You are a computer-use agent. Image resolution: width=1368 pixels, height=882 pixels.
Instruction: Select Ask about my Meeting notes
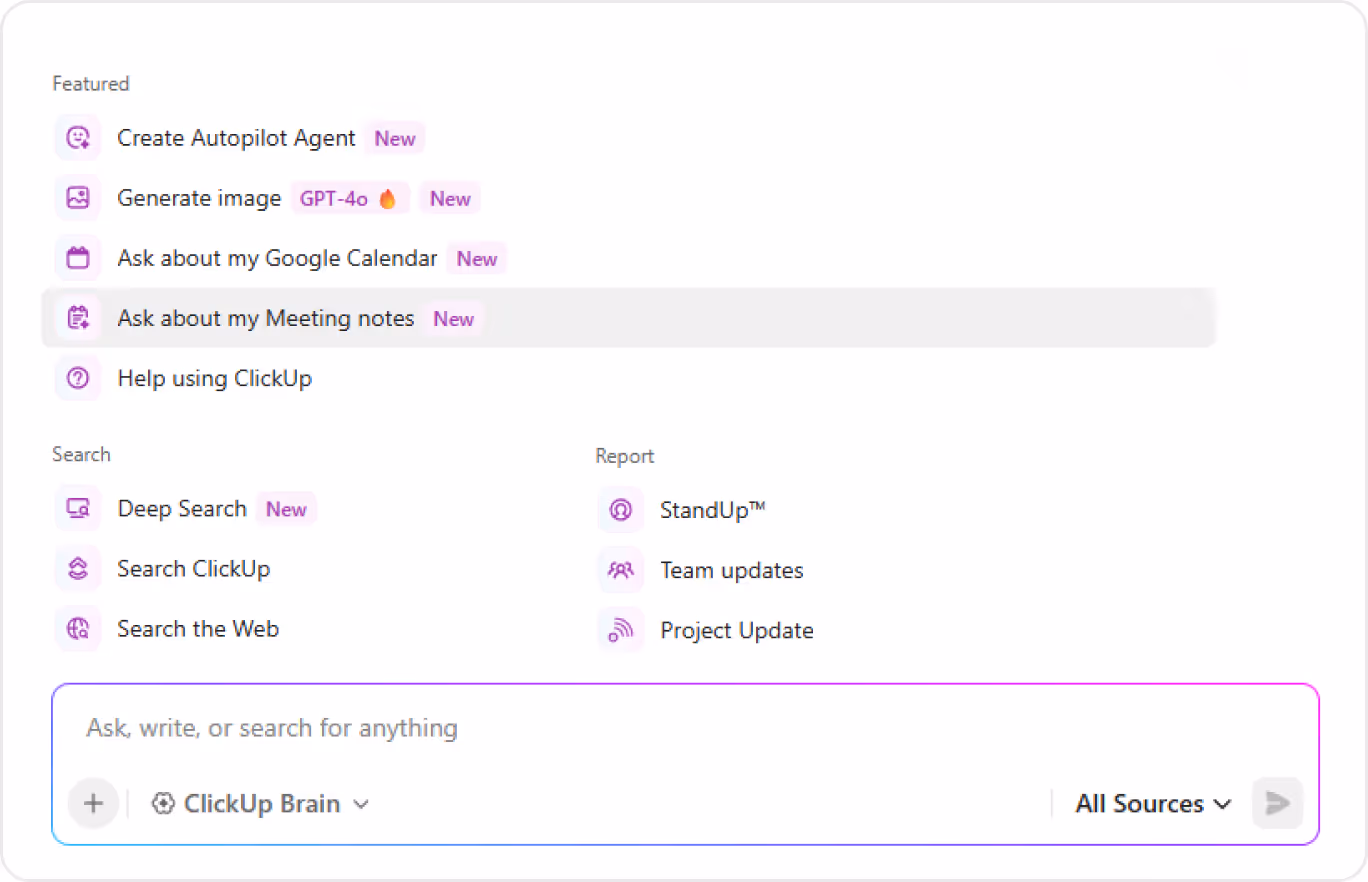[x=628, y=318]
